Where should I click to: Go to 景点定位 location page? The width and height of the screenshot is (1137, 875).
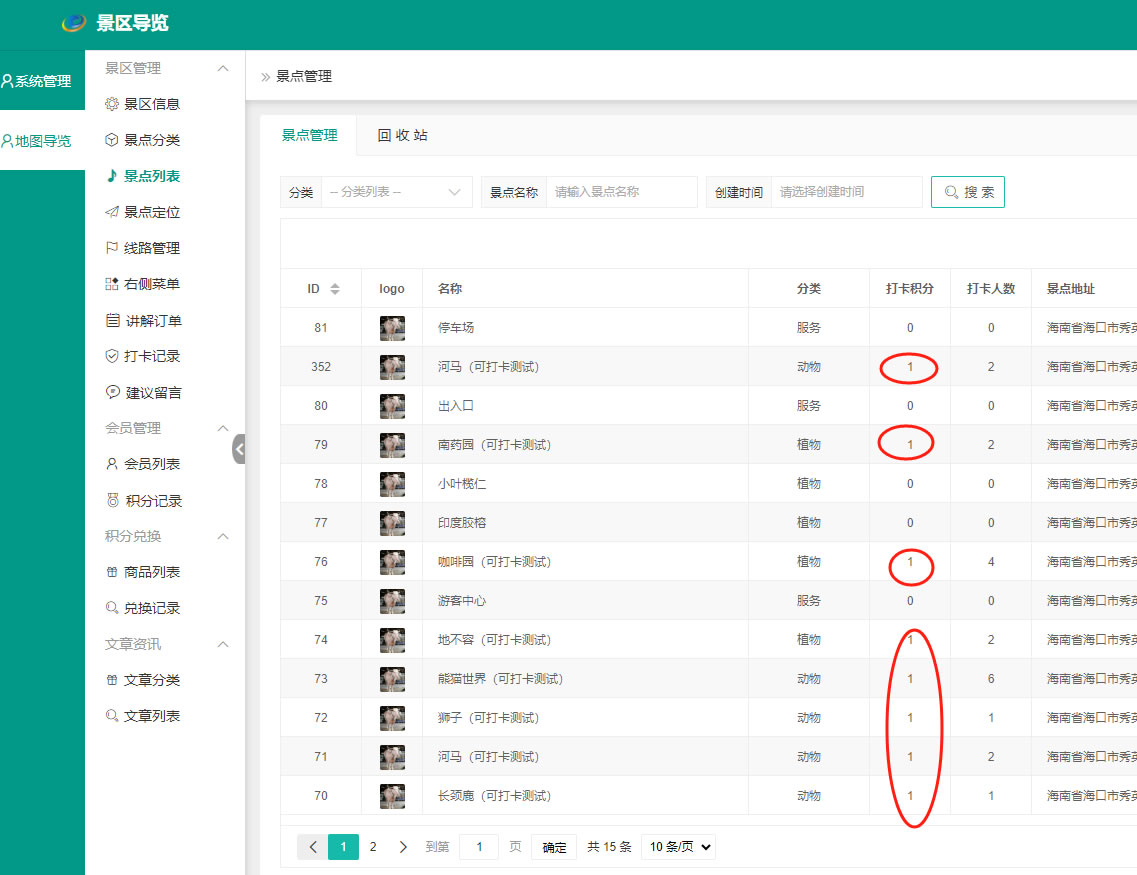pos(151,212)
